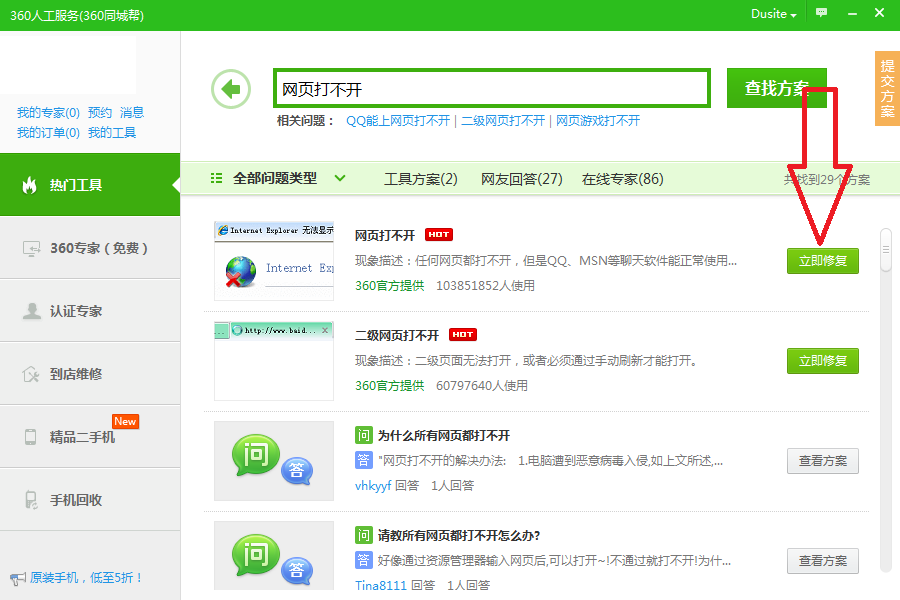Click the phone icon beside 精品二手机
Screen dimensions: 900x600
[x=30, y=437]
